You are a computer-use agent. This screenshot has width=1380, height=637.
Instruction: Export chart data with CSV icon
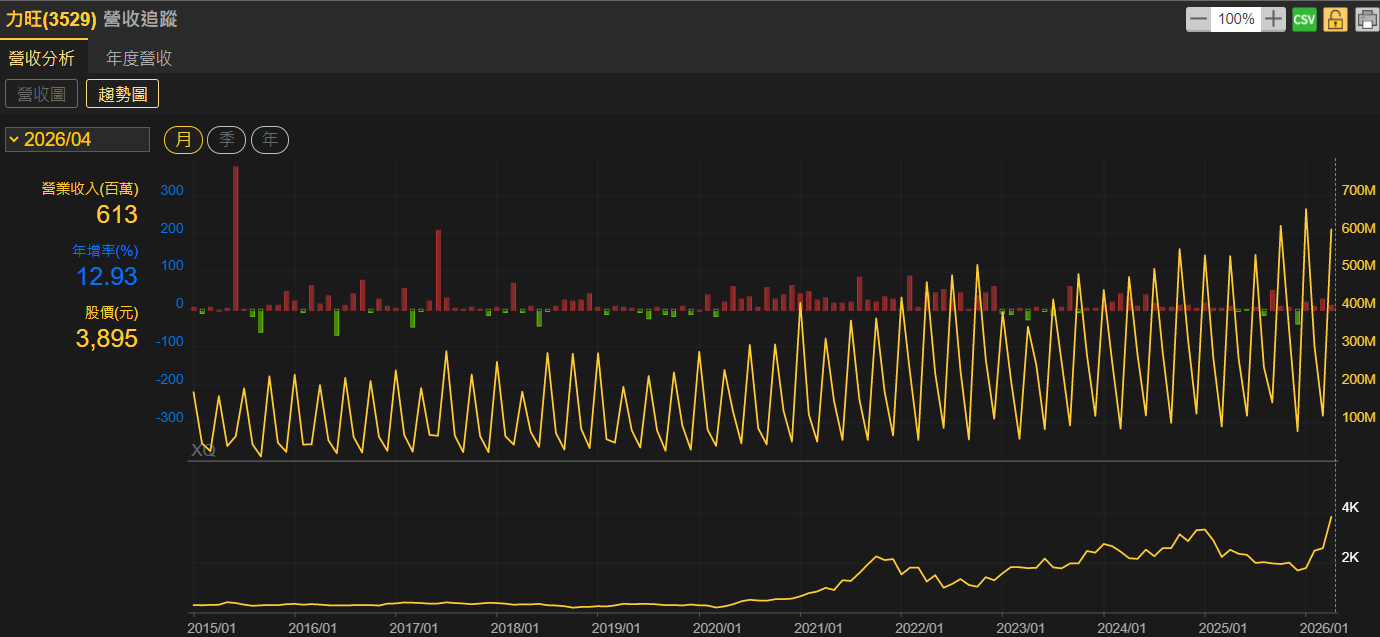pyautogui.click(x=1304, y=19)
